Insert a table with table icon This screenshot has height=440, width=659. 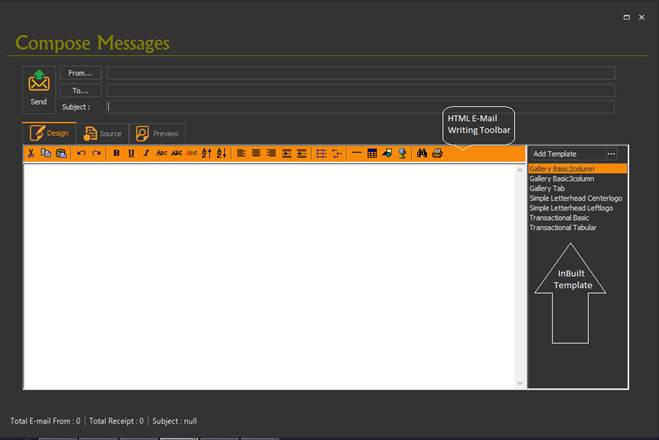point(372,153)
